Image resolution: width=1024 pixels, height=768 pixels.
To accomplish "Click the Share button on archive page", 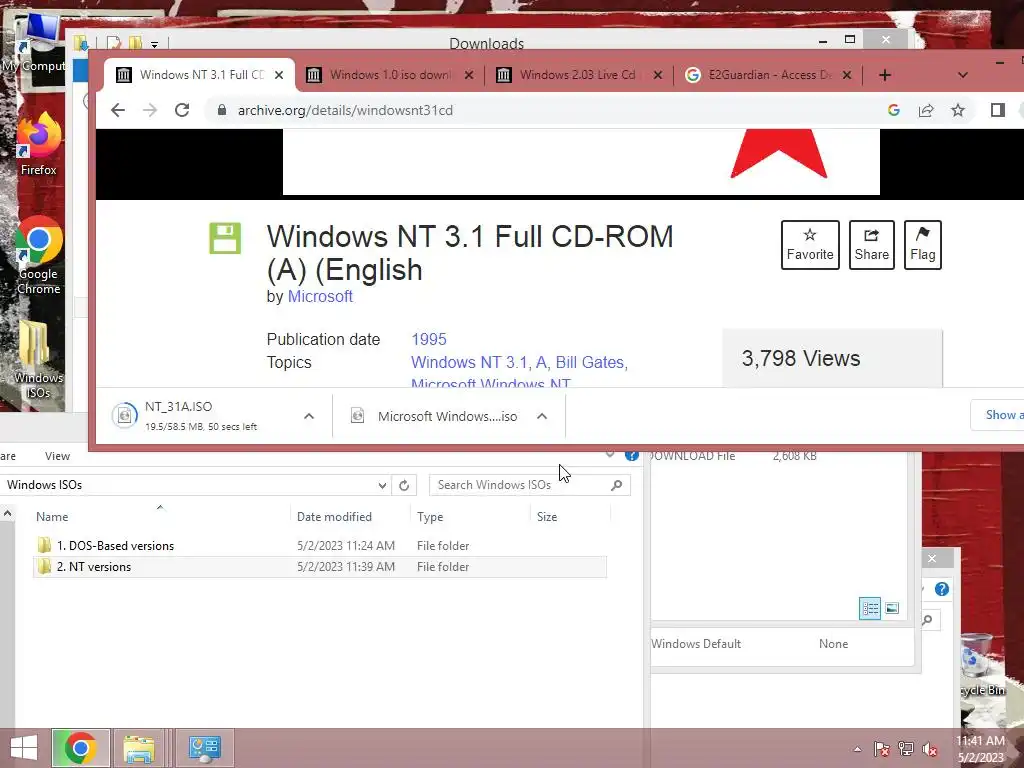I will point(872,245).
